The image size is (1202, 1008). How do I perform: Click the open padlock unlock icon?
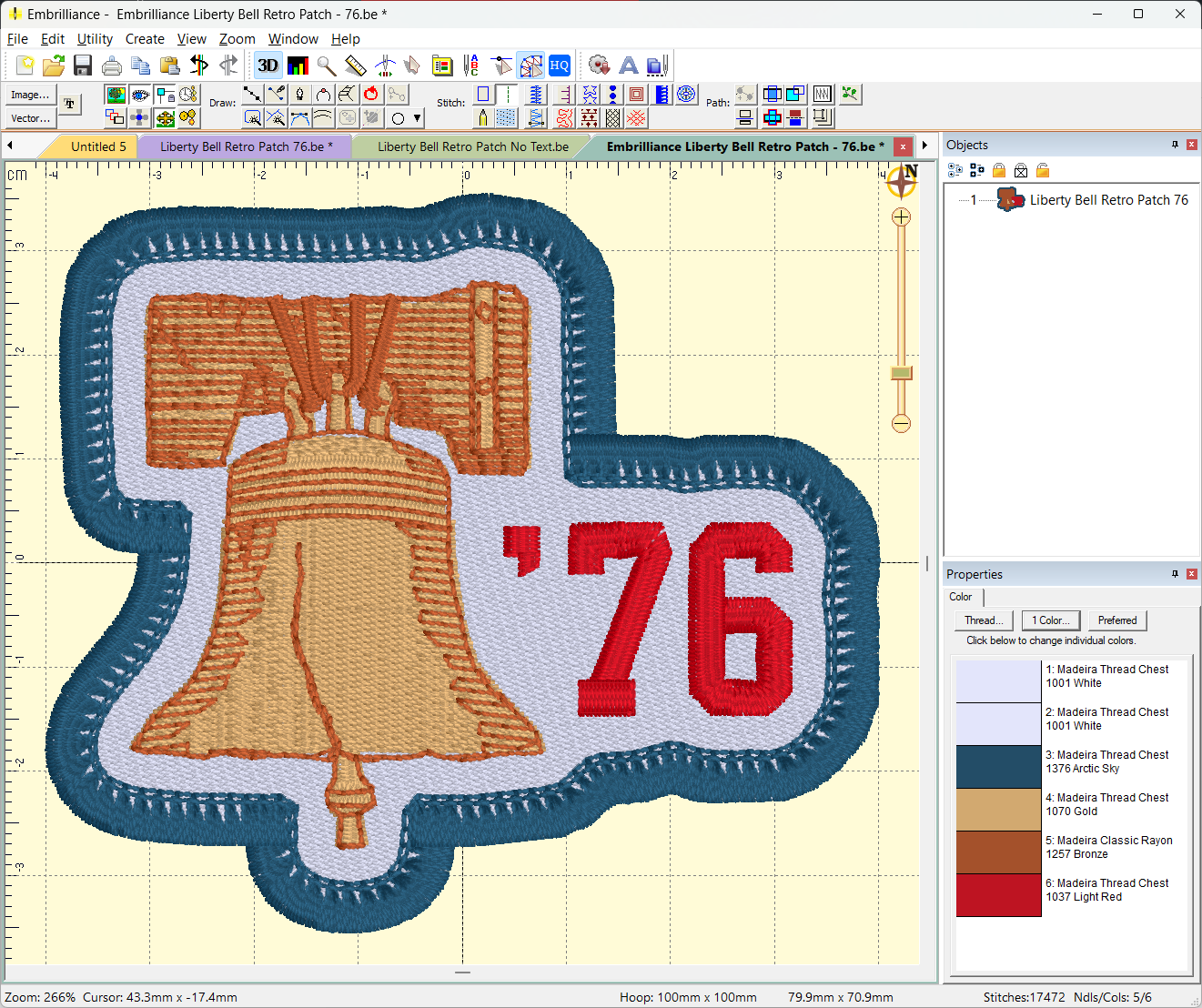1043,170
